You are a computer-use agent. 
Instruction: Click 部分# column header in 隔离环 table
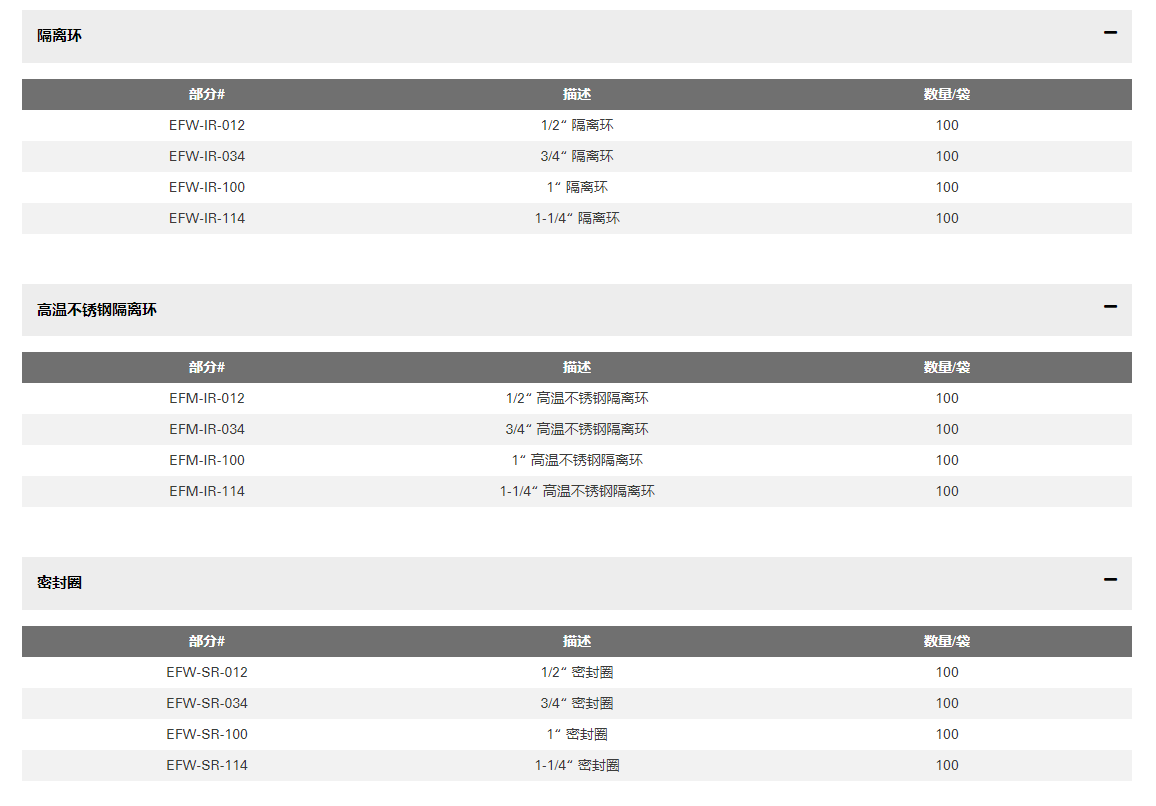pyautogui.click(x=207, y=94)
